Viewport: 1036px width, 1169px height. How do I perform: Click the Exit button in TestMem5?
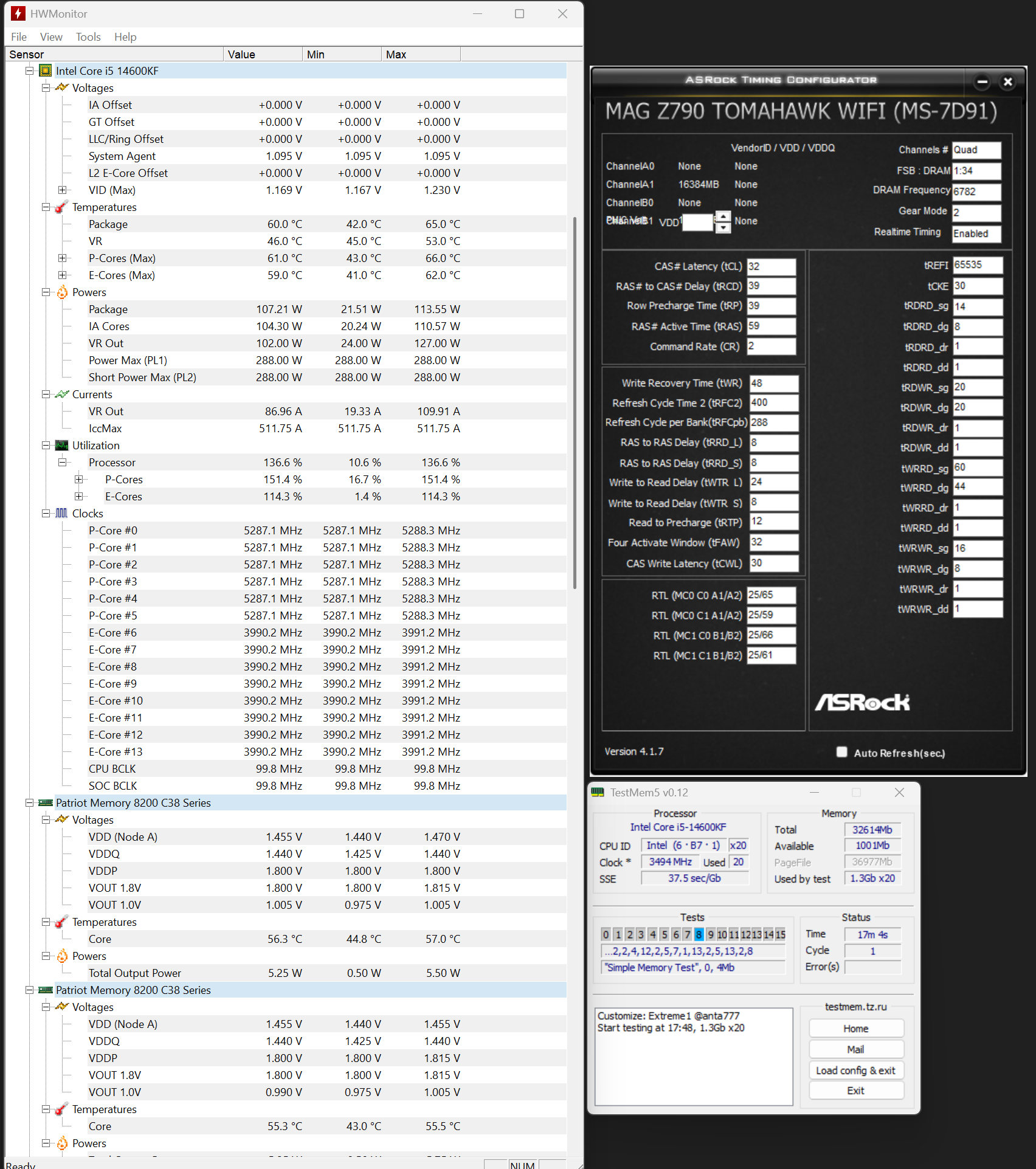tap(856, 1091)
